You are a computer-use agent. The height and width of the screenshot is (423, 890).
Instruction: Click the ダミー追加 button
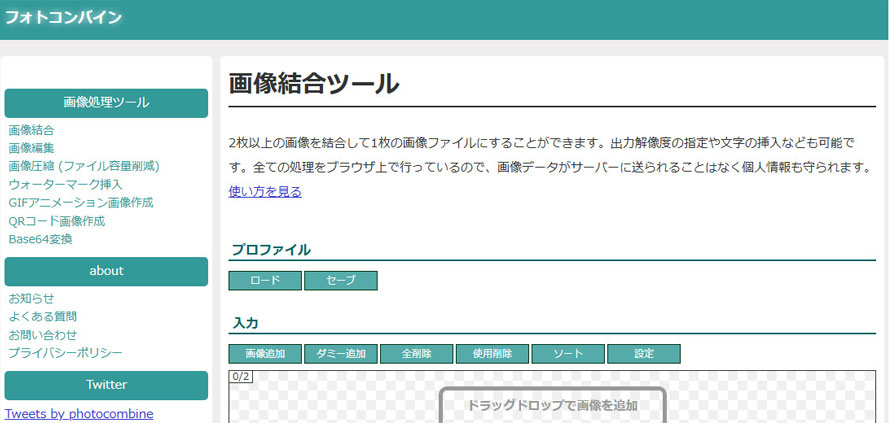coord(341,354)
